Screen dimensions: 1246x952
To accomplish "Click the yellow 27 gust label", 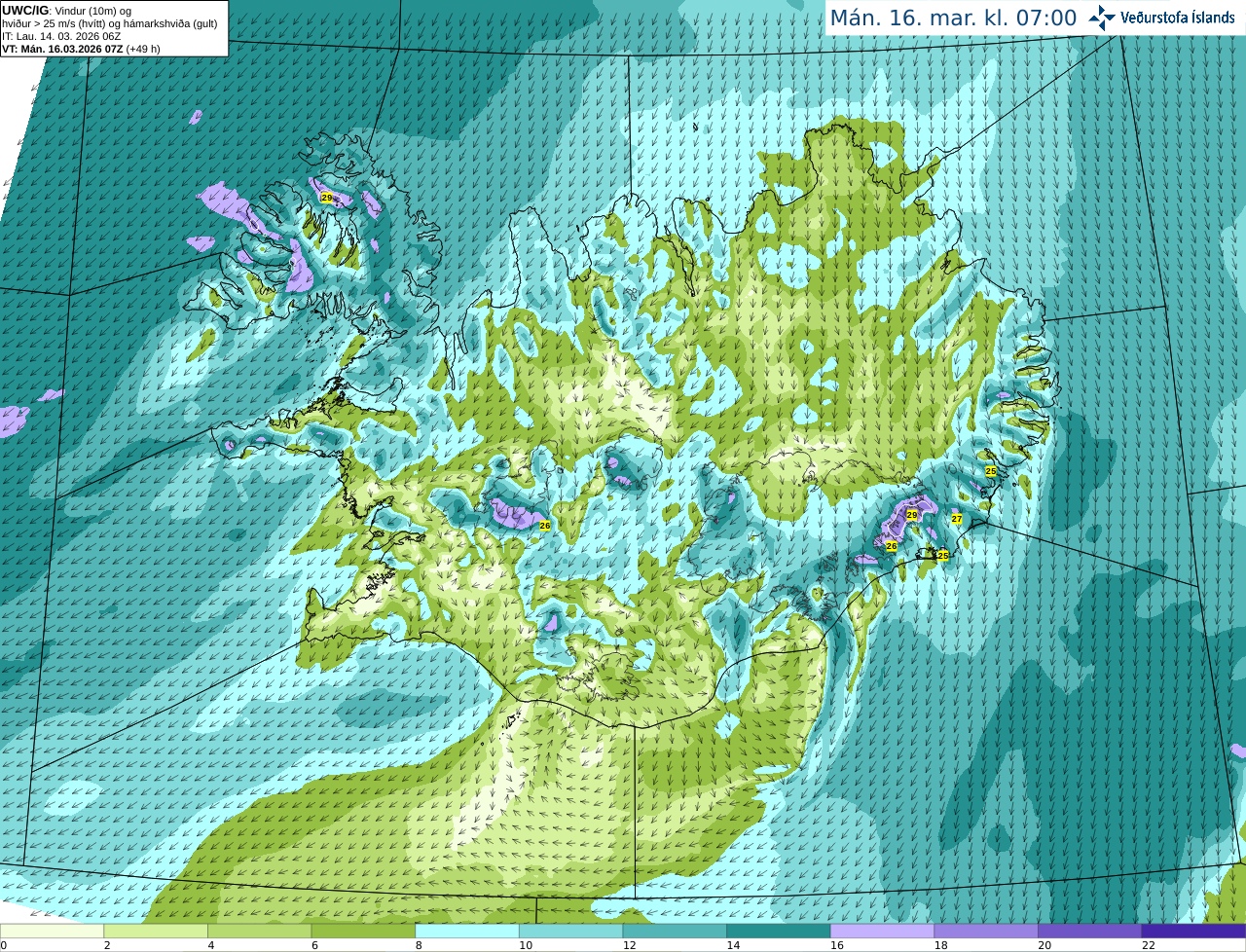I will point(957,519).
